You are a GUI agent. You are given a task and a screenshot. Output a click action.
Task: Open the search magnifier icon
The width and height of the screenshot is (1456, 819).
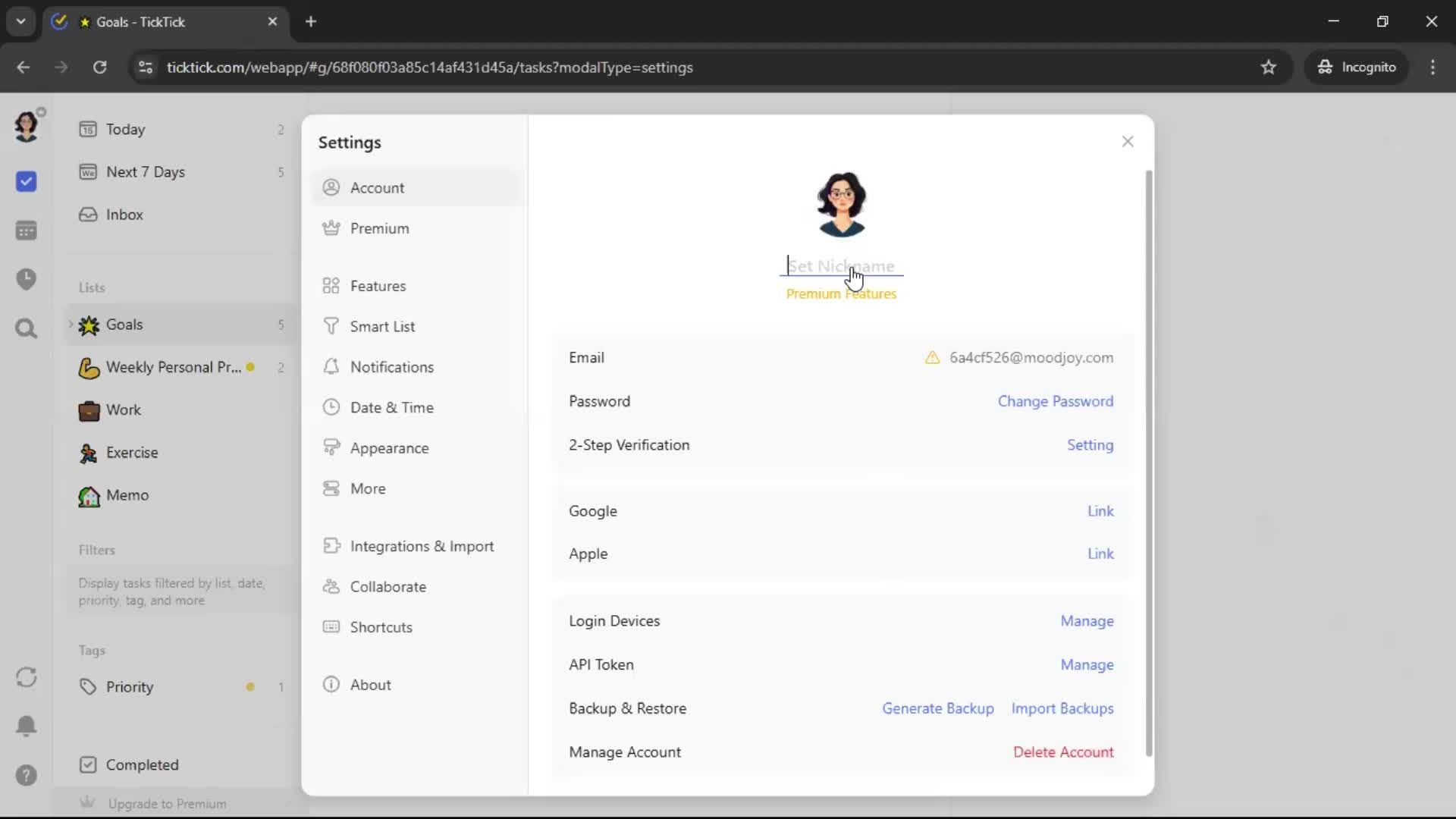point(26,328)
